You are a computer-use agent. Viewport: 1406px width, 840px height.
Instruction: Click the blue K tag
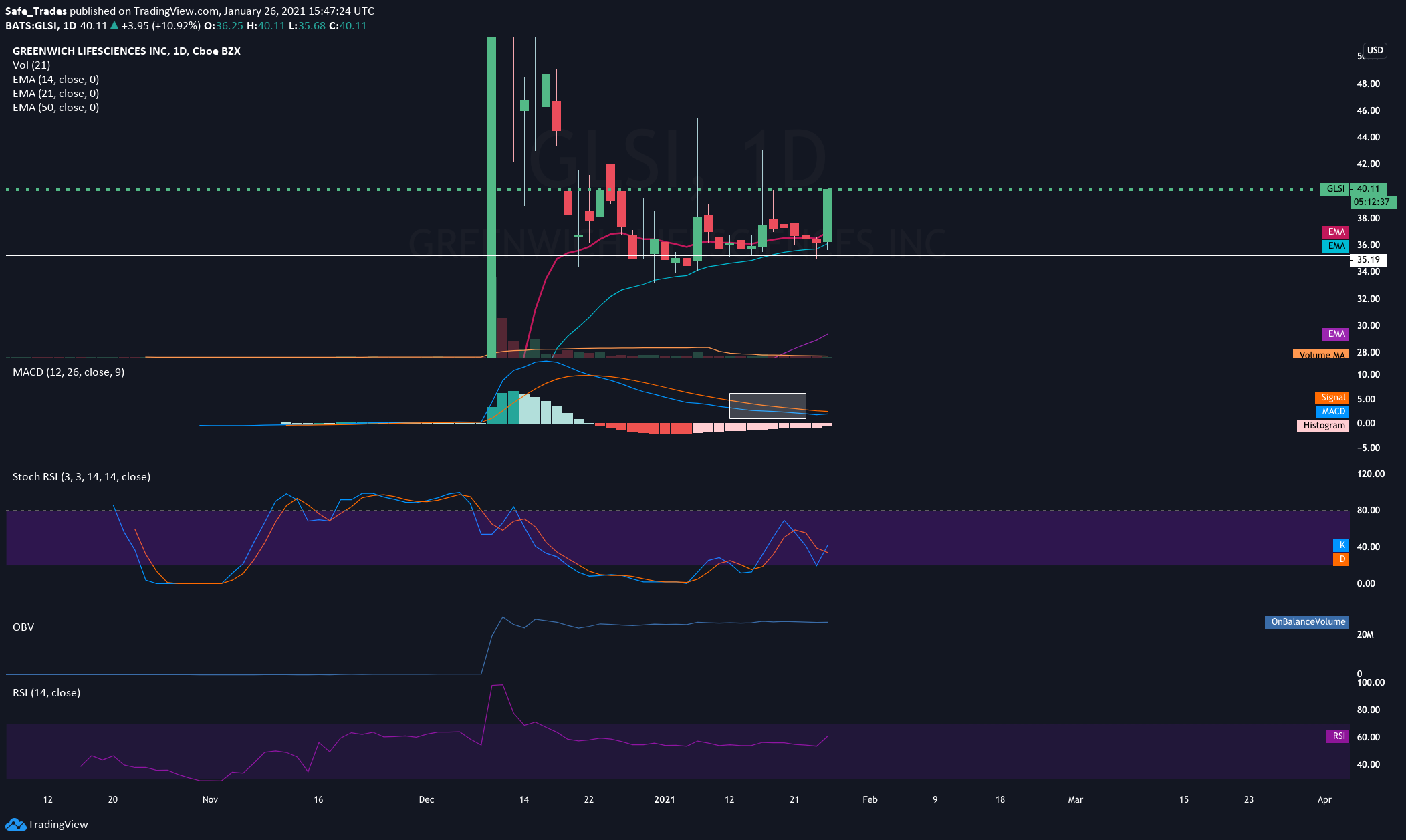click(1341, 545)
